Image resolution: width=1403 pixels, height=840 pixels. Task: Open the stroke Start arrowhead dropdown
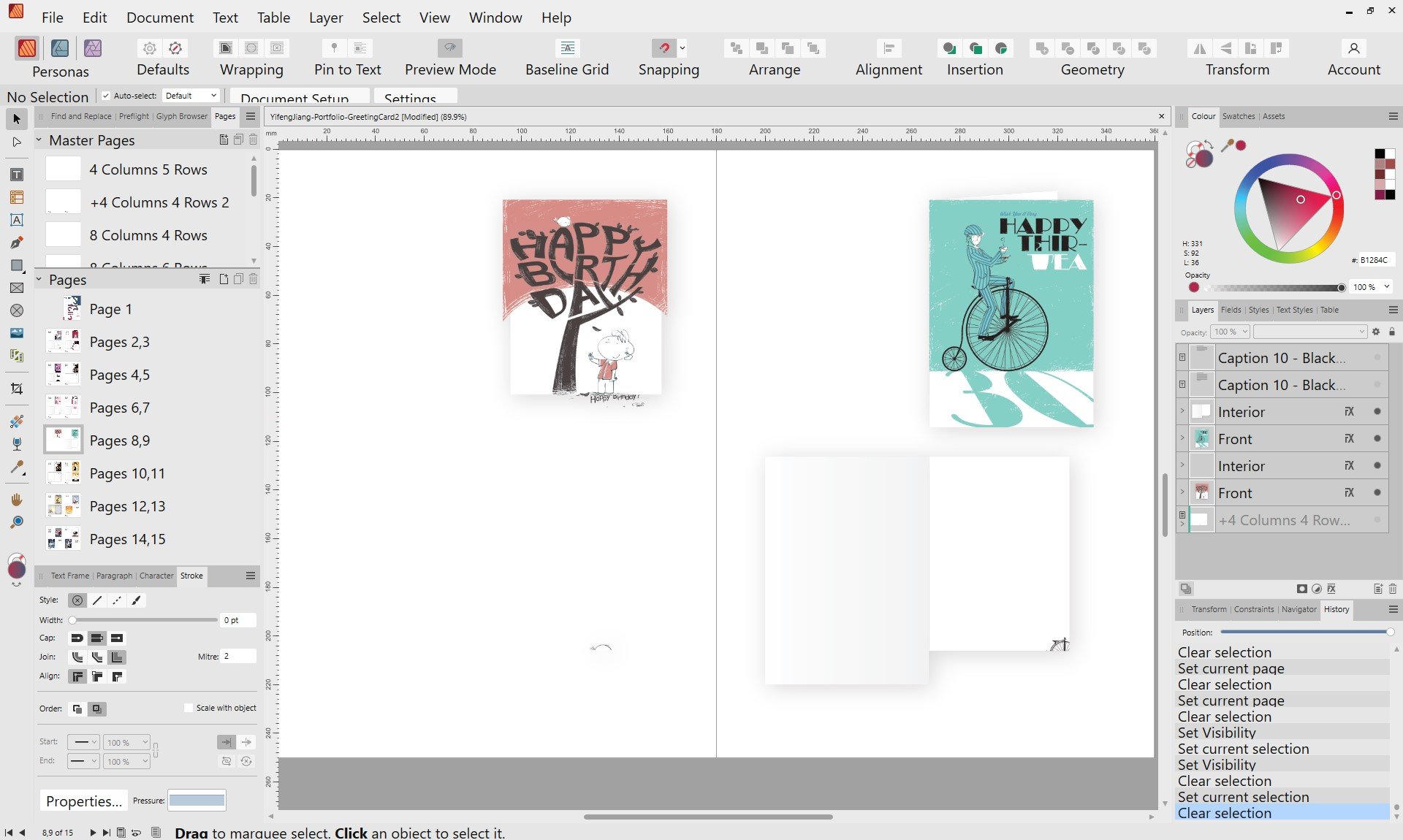(83, 742)
